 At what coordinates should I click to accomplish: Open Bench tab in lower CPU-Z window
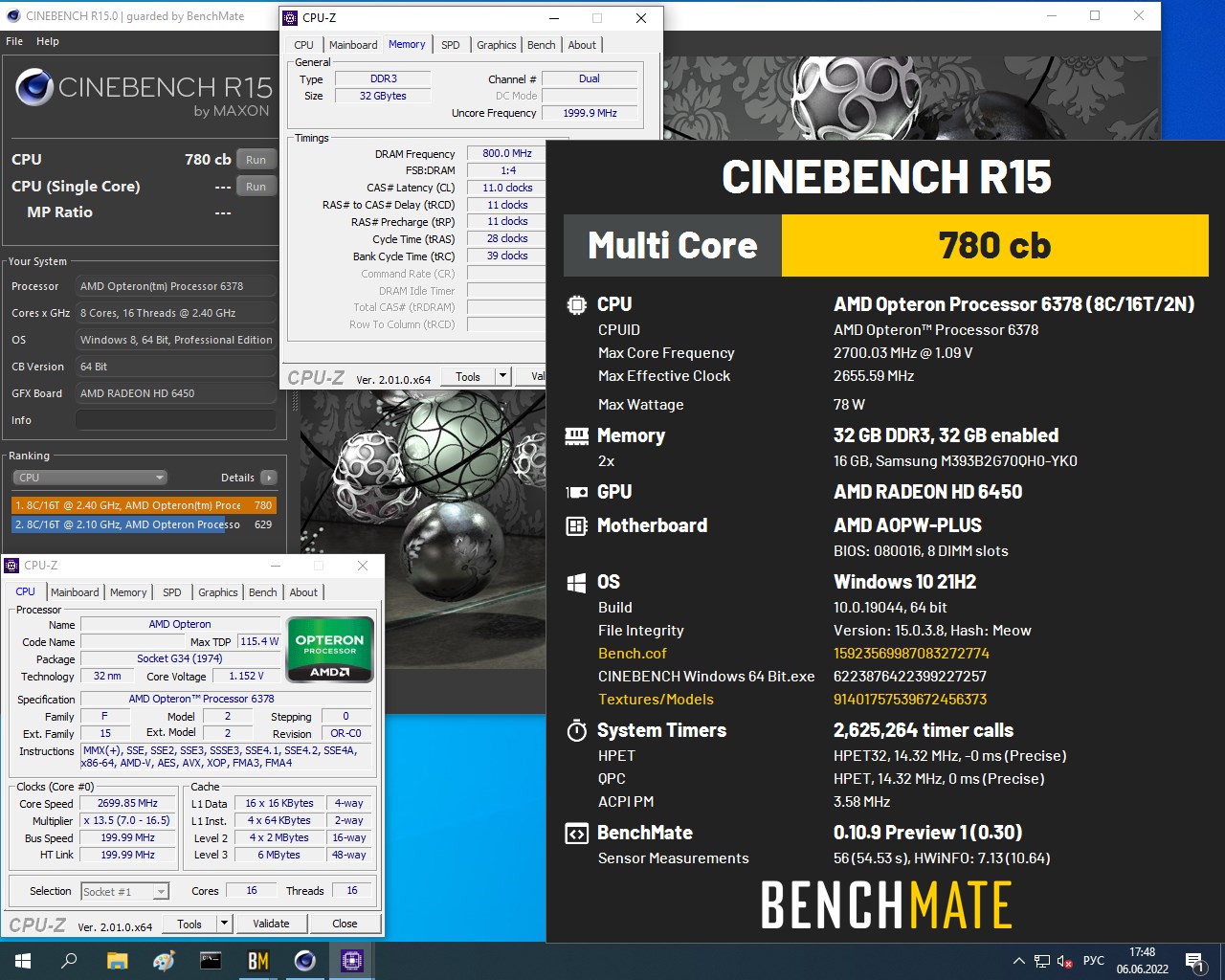tap(263, 592)
